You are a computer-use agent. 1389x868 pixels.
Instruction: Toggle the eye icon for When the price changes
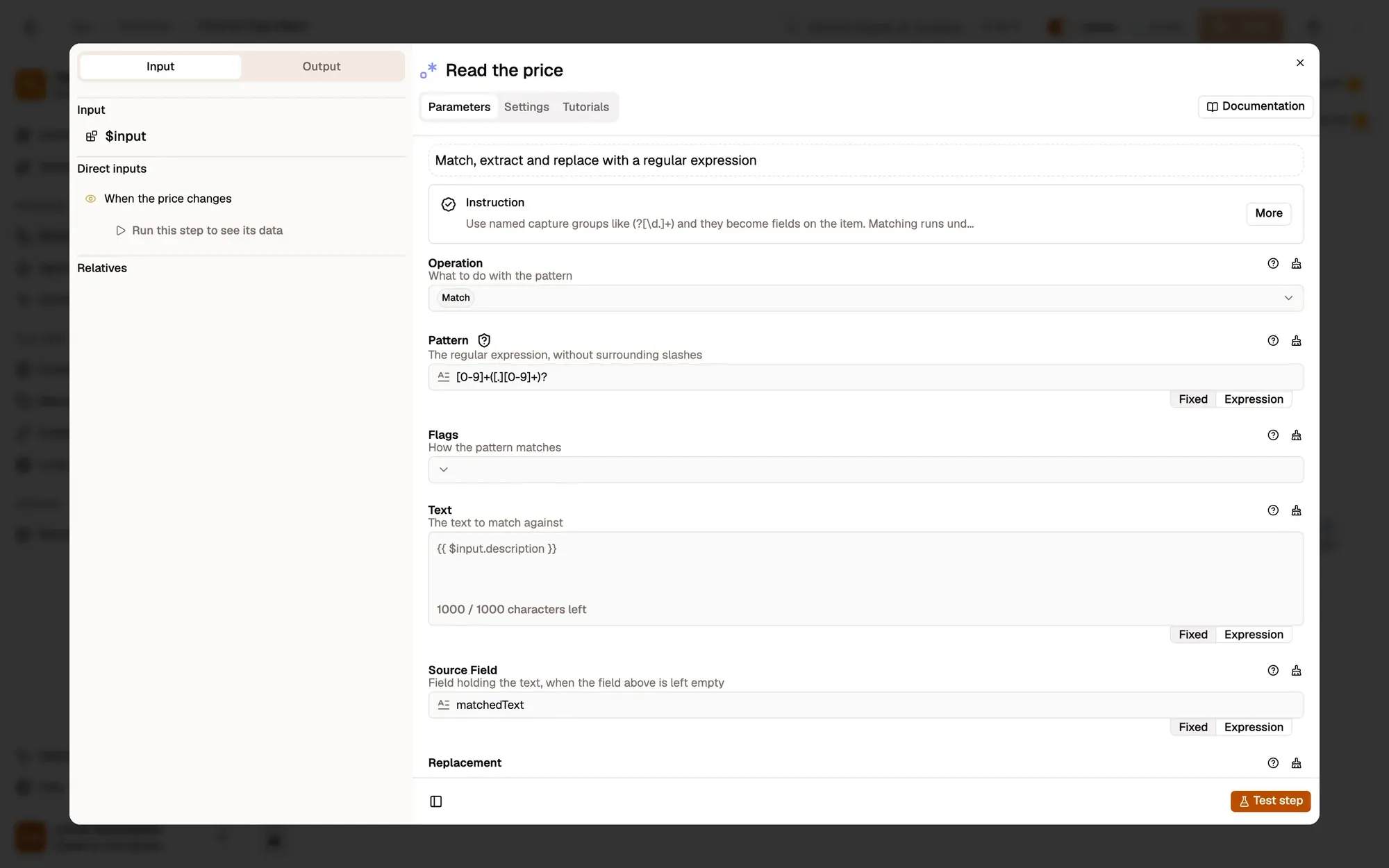click(90, 199)
